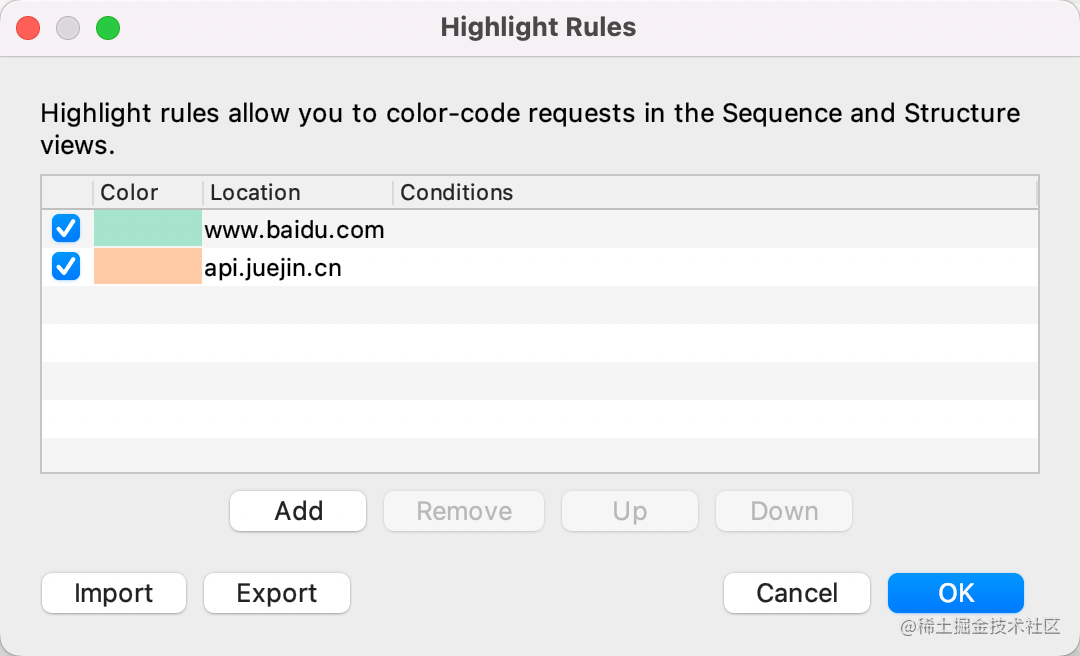Click the first empty row in rules table
The image size is (1080, 656).
(x=540, y=306)
